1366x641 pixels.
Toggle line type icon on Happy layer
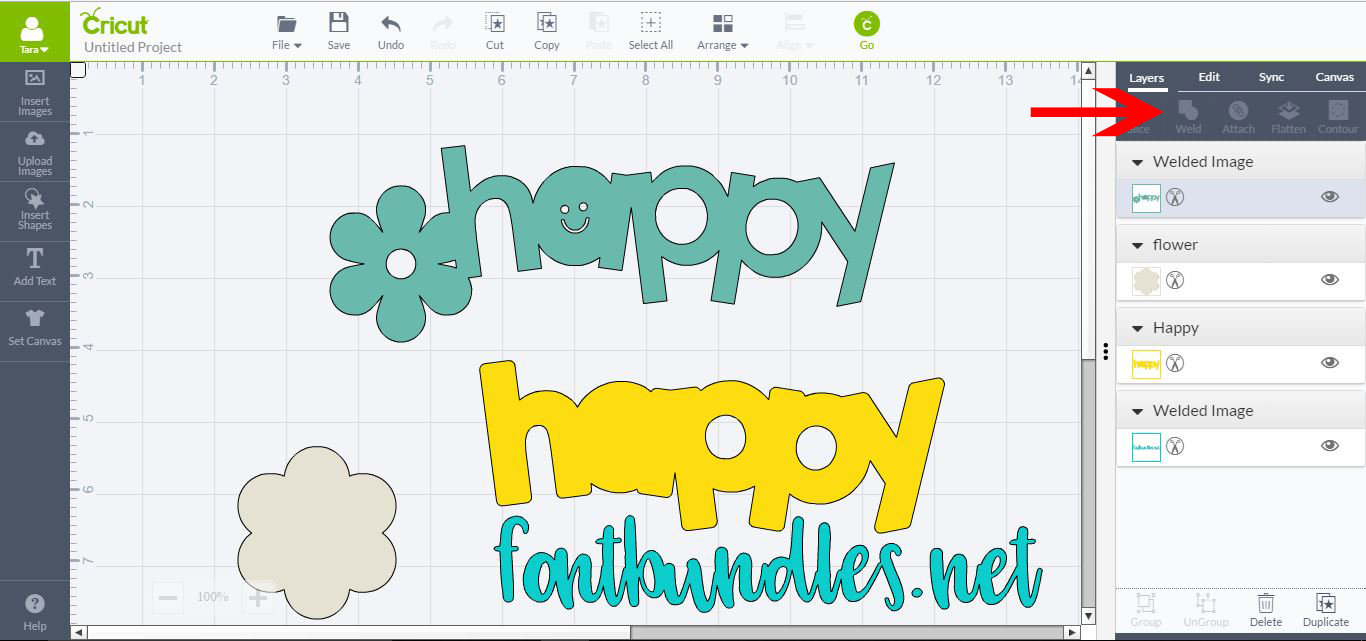[1175, 363]
